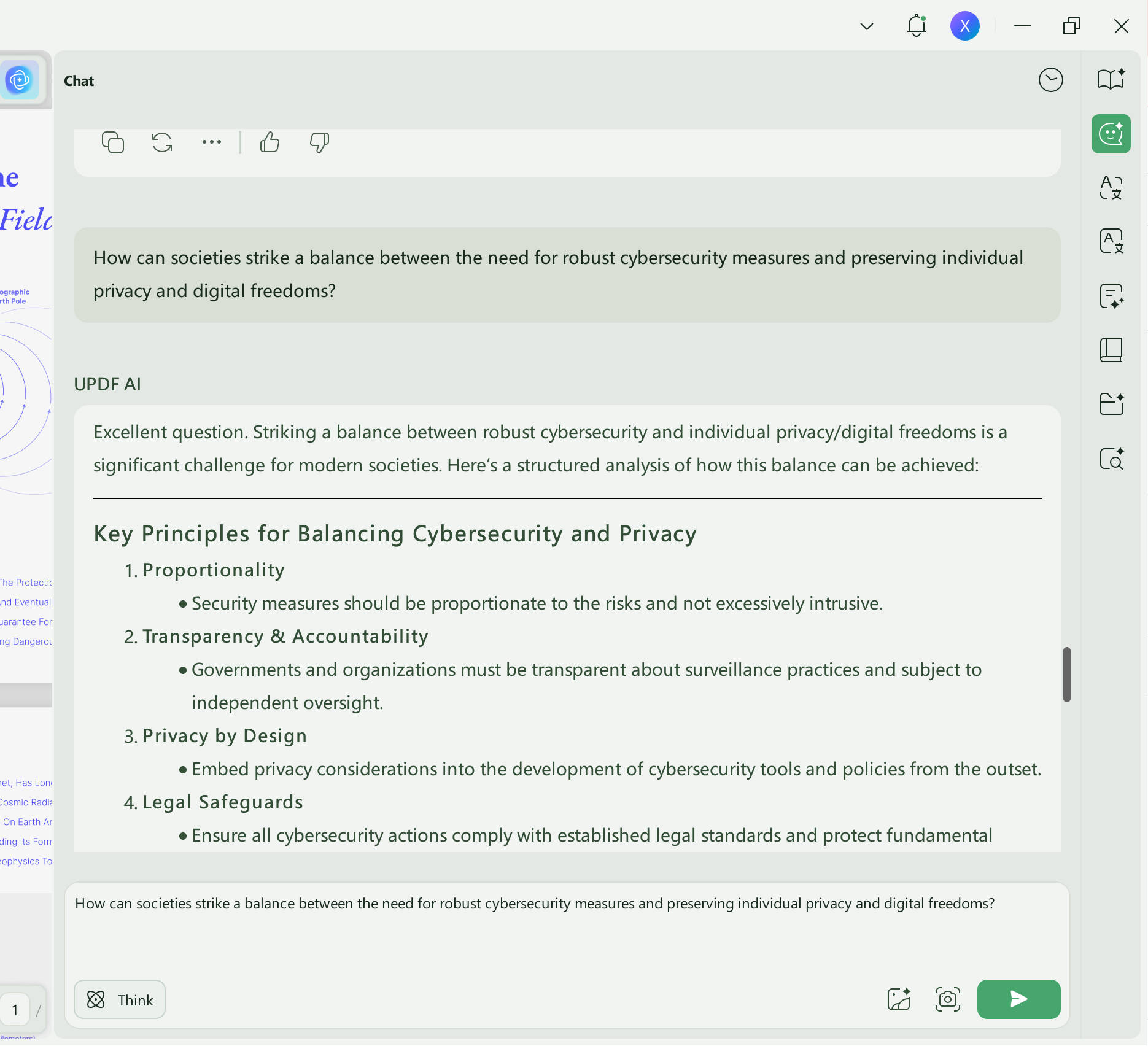Screen dimensions: 1148x1046
Task: Minimize the UPDF window
Action: [x=1023, y=26]
